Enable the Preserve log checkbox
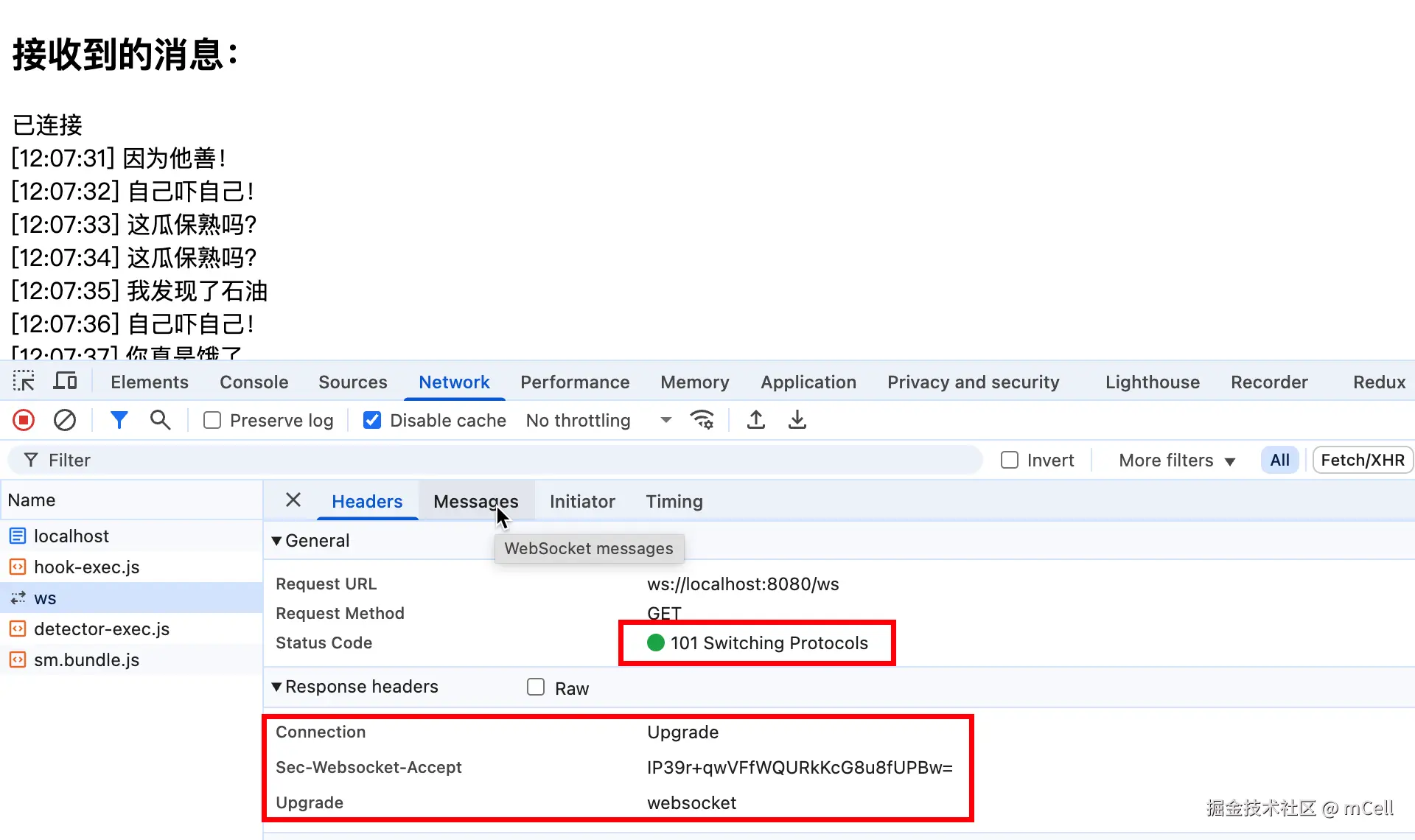1415x840 pixels. point(212,420)
